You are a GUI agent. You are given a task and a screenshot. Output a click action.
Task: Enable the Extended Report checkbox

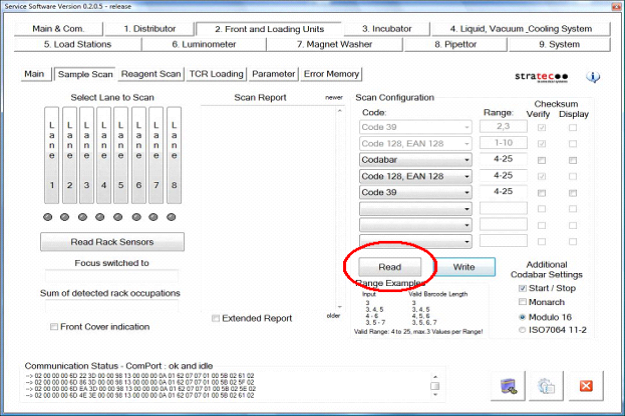click(216, 318)
